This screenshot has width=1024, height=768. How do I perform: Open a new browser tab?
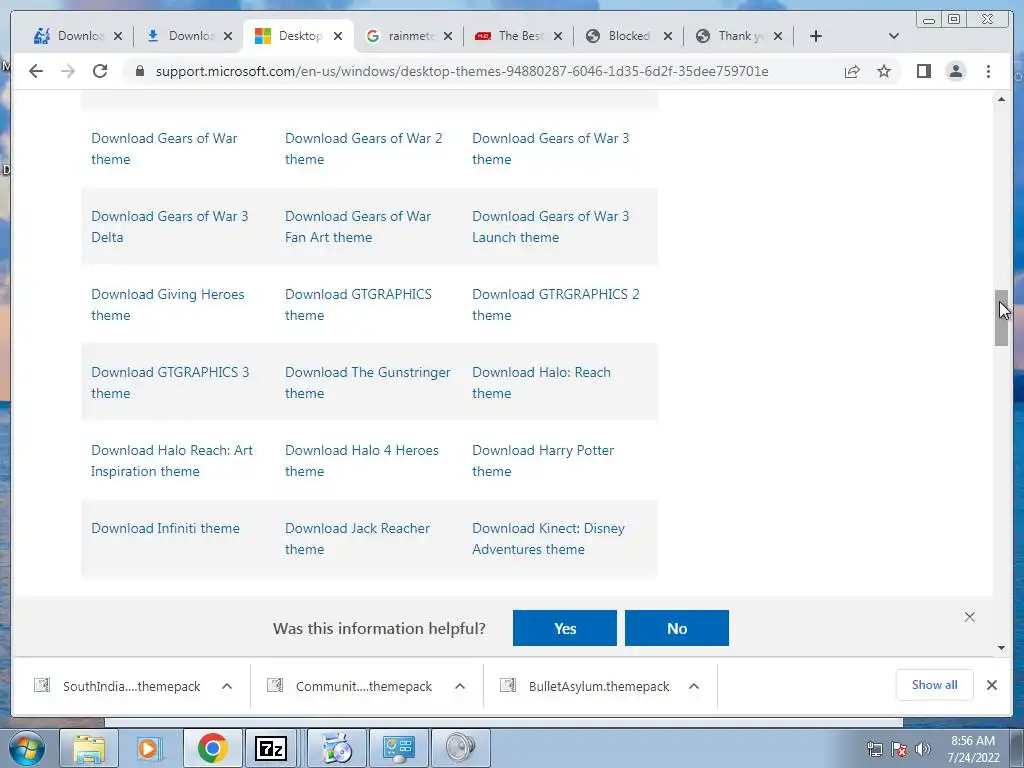pyautogui.click(x=816, y=36)
